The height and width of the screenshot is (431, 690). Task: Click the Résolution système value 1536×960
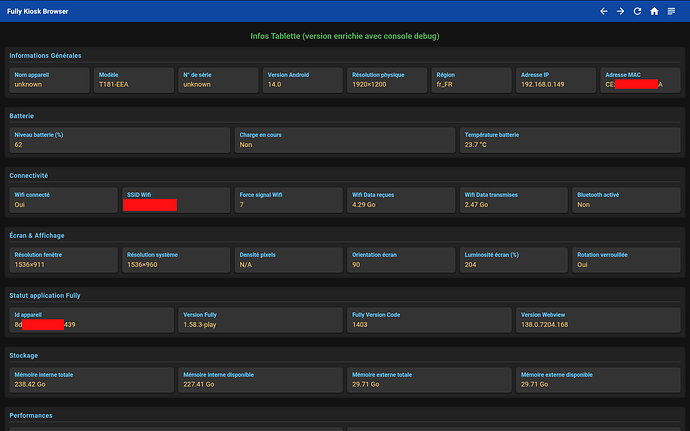(142, 265)
